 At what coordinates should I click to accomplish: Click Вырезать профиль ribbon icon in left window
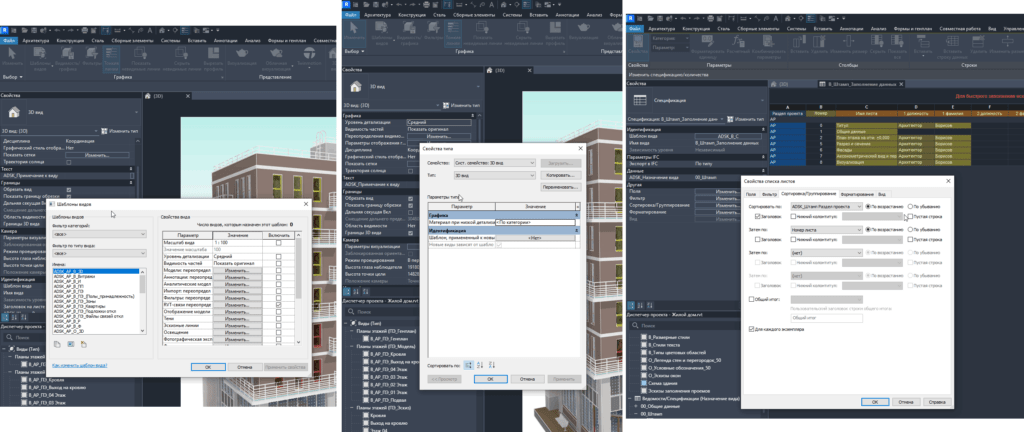click(213, 55)
